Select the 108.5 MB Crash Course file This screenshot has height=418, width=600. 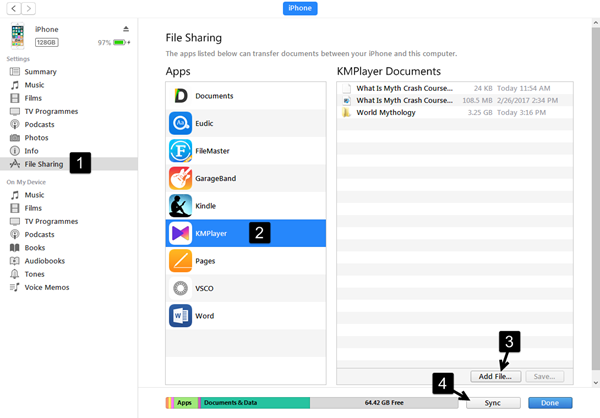[455, 100]
